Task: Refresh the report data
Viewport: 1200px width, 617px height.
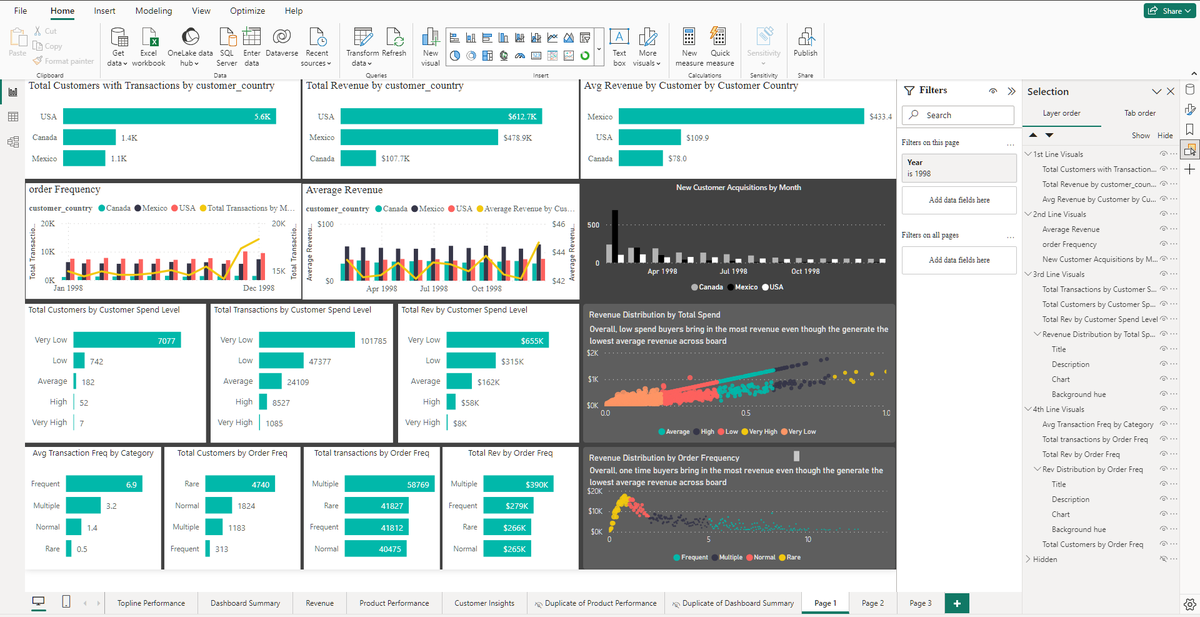Action: tap(394, 43)
